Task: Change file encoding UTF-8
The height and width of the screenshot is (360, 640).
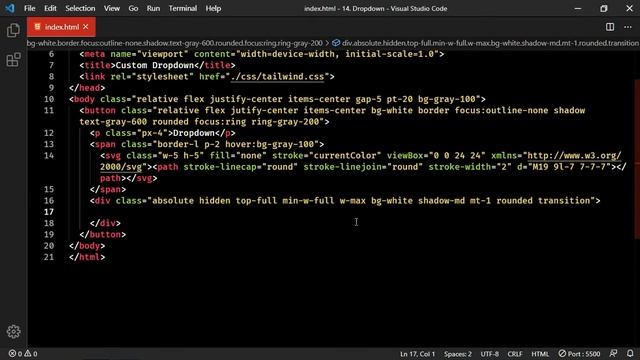Action: (489, 354)
